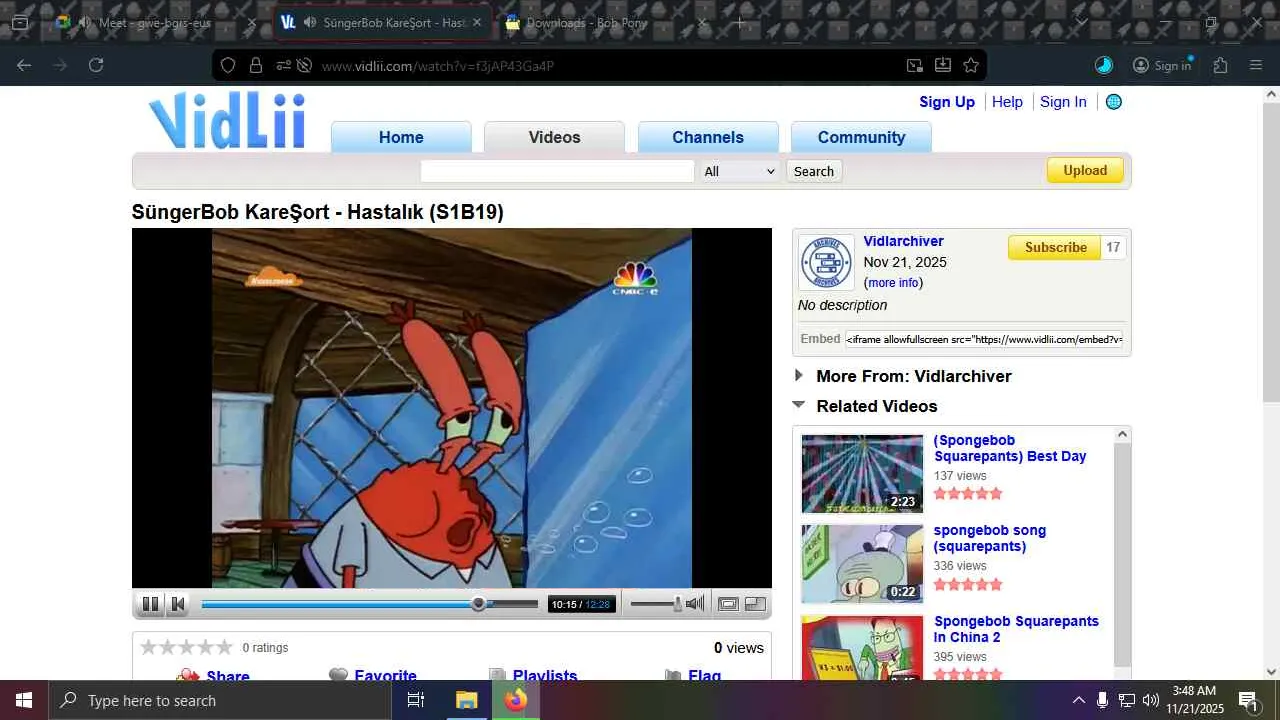Click the player volume slider knob
1280x720 pixels.
coord(677,604)
